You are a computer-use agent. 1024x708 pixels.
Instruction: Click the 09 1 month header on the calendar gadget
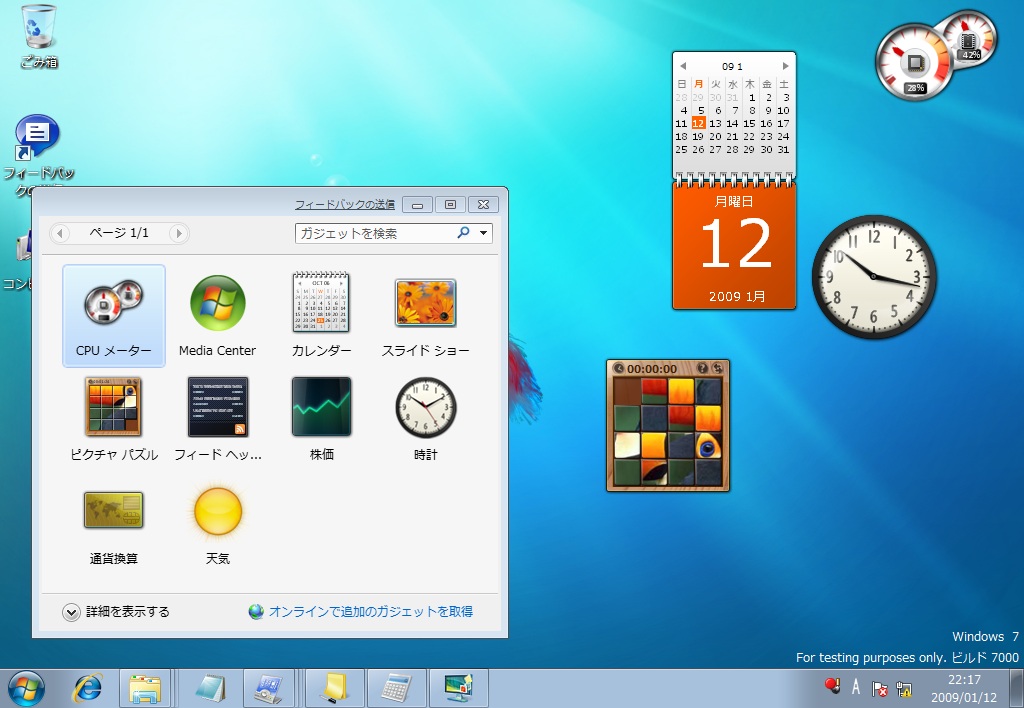pyautogui.click(x=732, y=66)
